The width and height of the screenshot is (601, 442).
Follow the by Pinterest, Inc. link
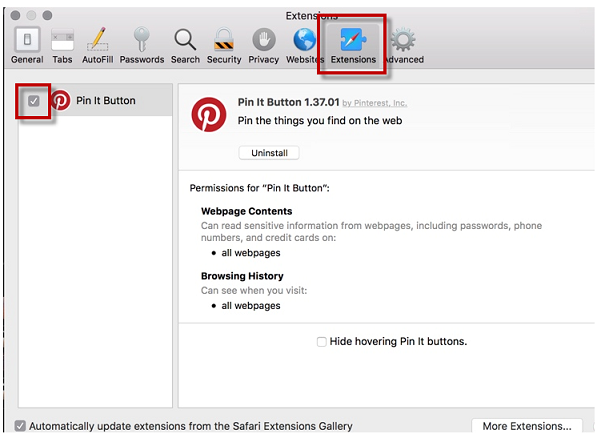pyautogui.click(x=374, y=103)
